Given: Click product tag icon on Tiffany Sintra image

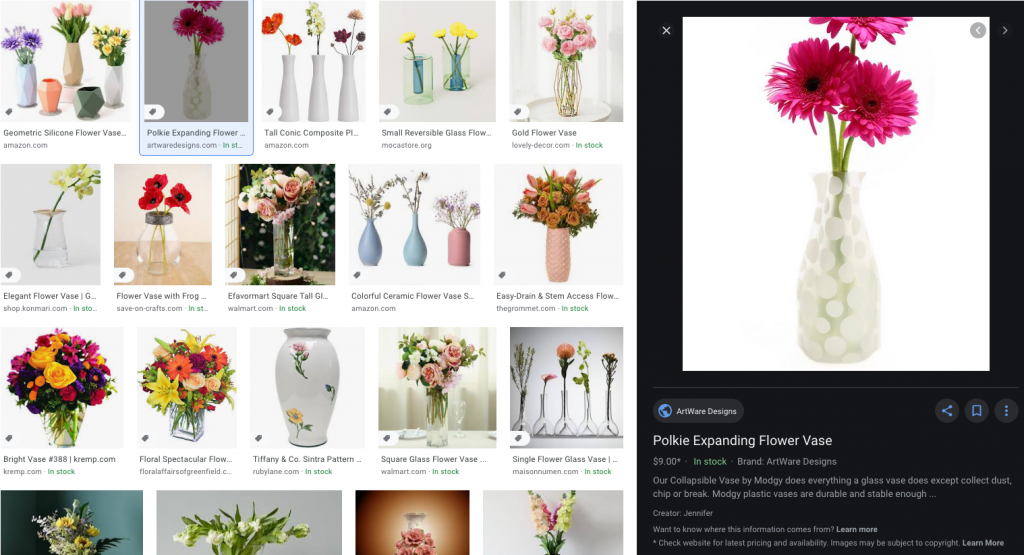Looking at the screenshot, I should tap(259, 438).
